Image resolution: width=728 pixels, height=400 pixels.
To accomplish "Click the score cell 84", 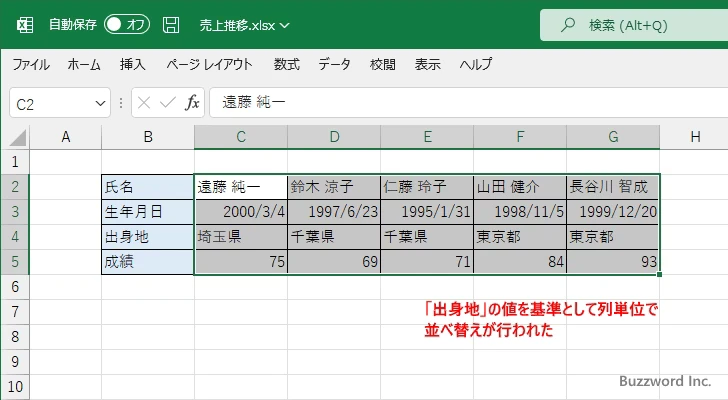I will 520,262.
